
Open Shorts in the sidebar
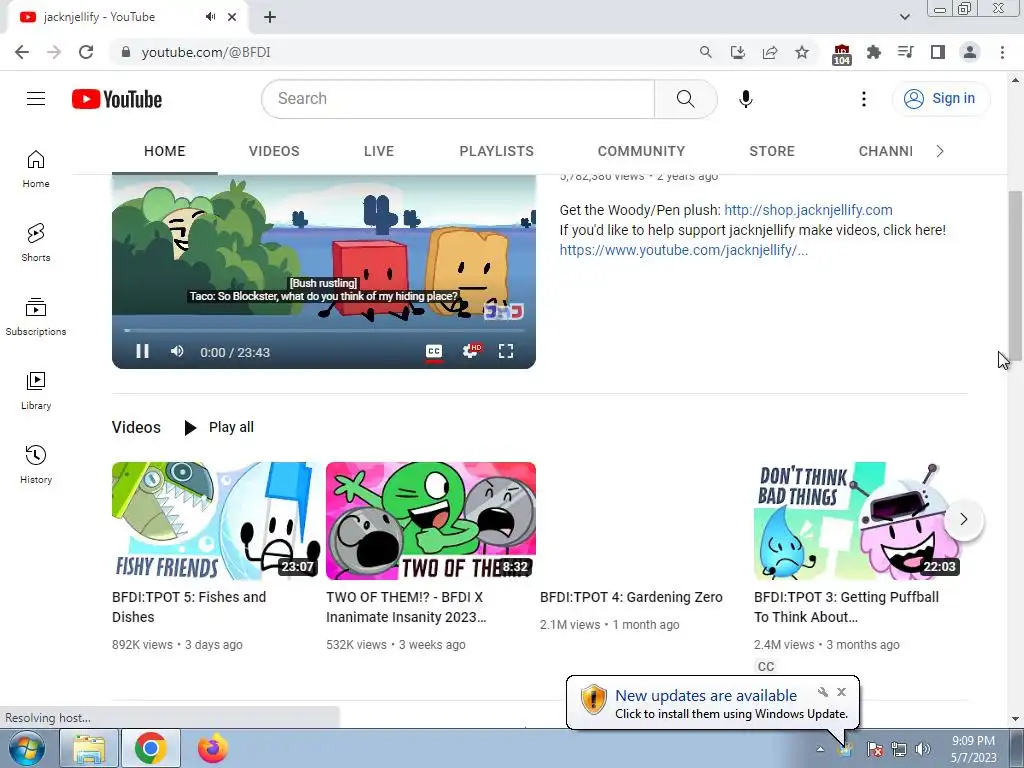[x=36, y=242]
